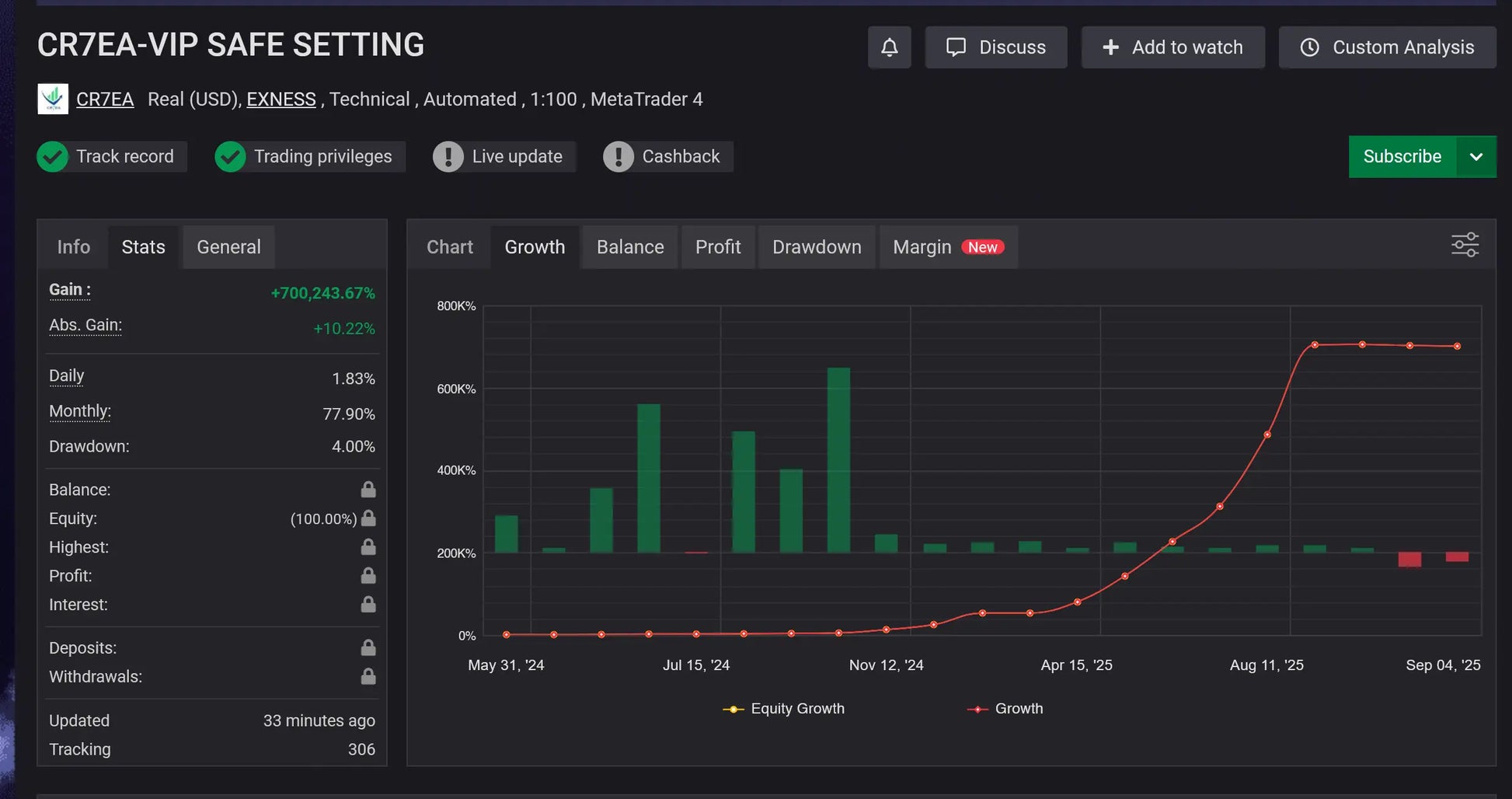Switch to the Drawdown tab
Viewport: 1512px width, 799px height.
817,247
